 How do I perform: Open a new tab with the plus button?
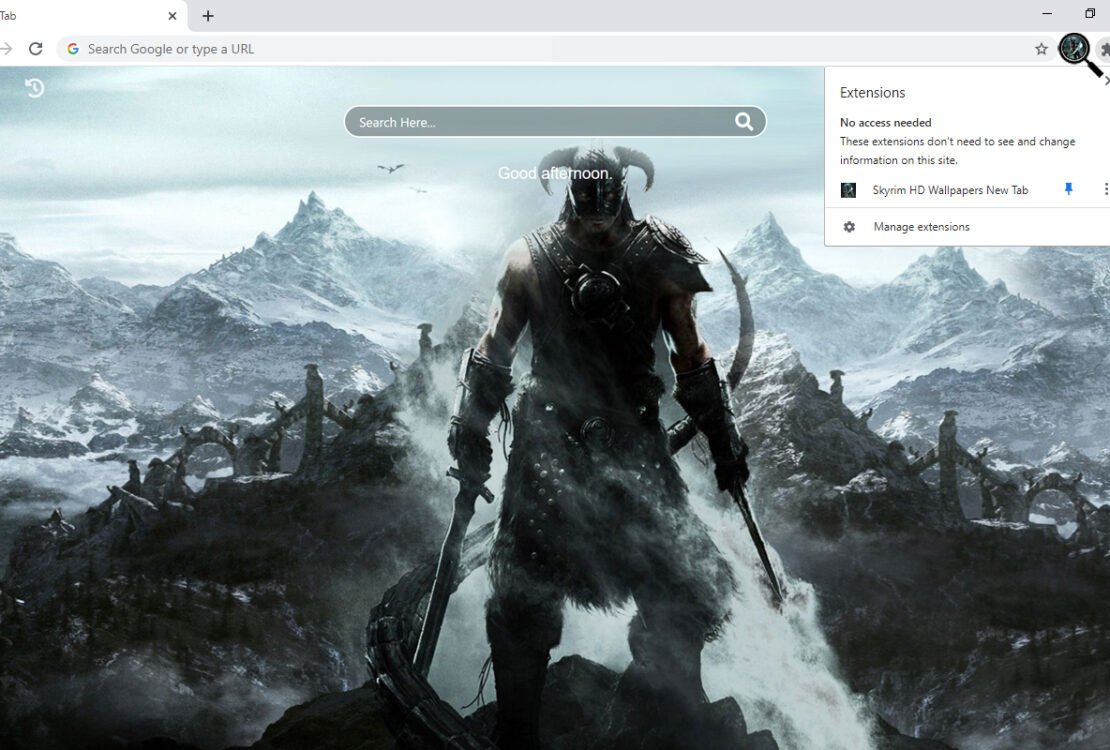[x=207, y=16]
